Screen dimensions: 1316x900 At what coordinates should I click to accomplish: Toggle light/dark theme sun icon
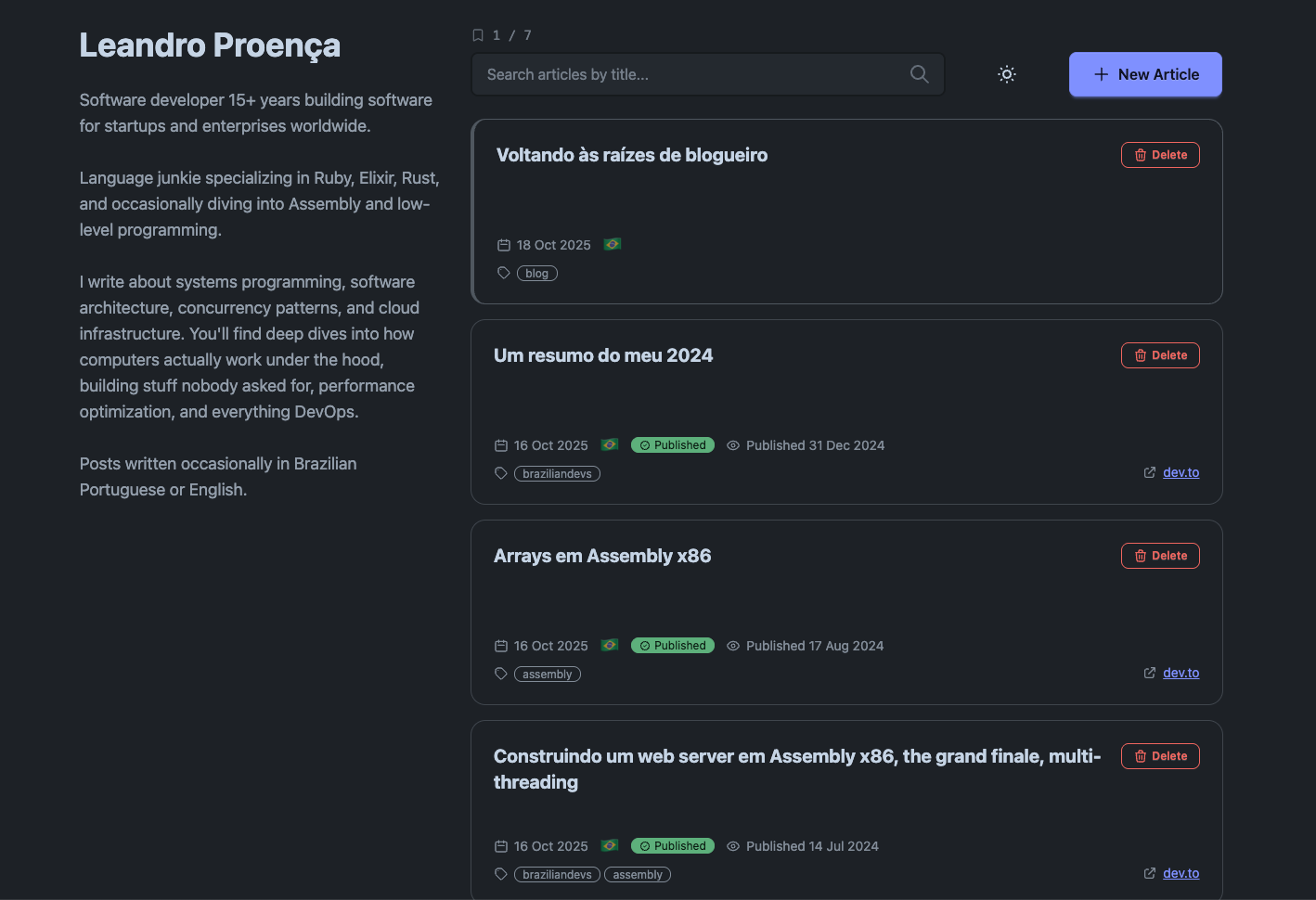pos(1007,74)
